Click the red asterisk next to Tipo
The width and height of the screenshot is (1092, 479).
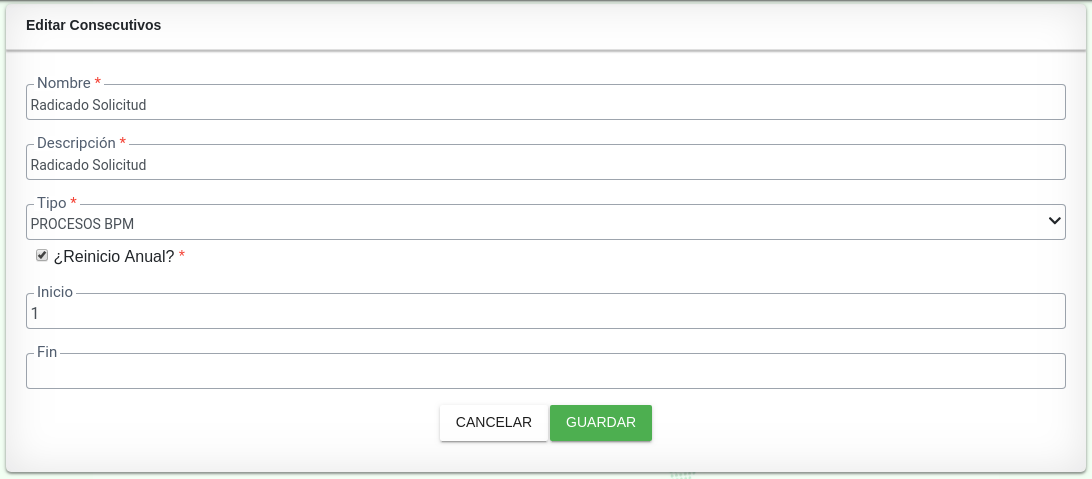click(x=73, y=203)
